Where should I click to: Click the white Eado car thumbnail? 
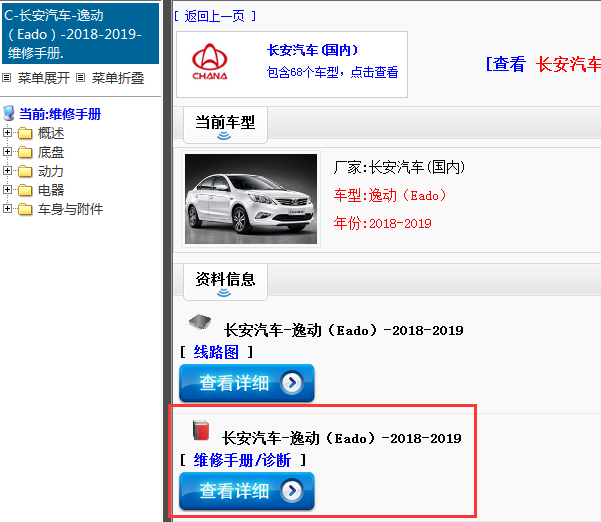(x=251, y=199)
